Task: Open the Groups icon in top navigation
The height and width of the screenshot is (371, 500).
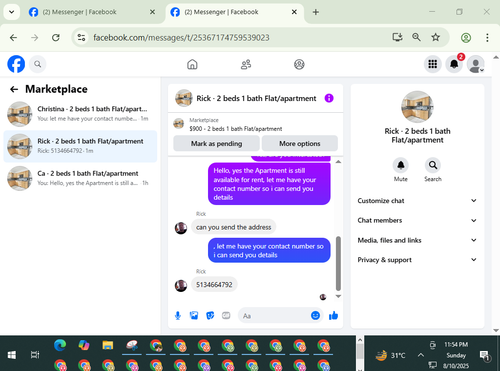Action: click(x=299, y=64)
